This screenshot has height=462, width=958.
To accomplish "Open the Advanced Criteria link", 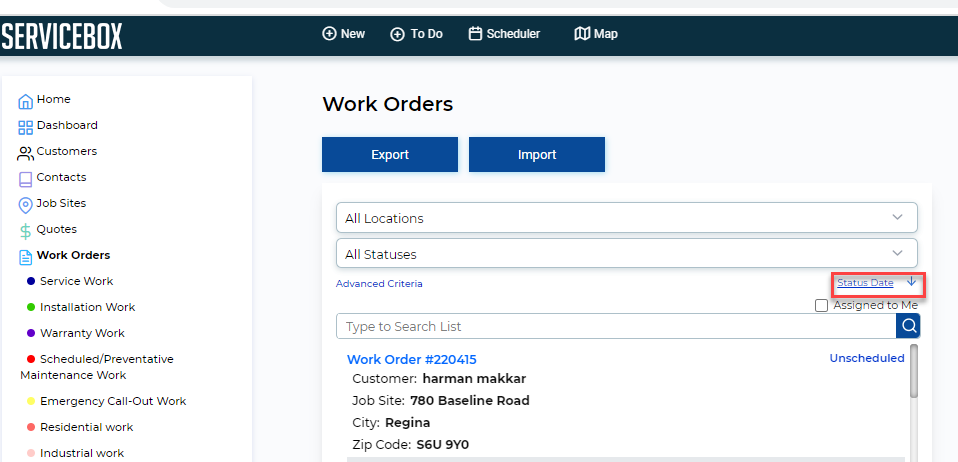I will click(379, 284).
